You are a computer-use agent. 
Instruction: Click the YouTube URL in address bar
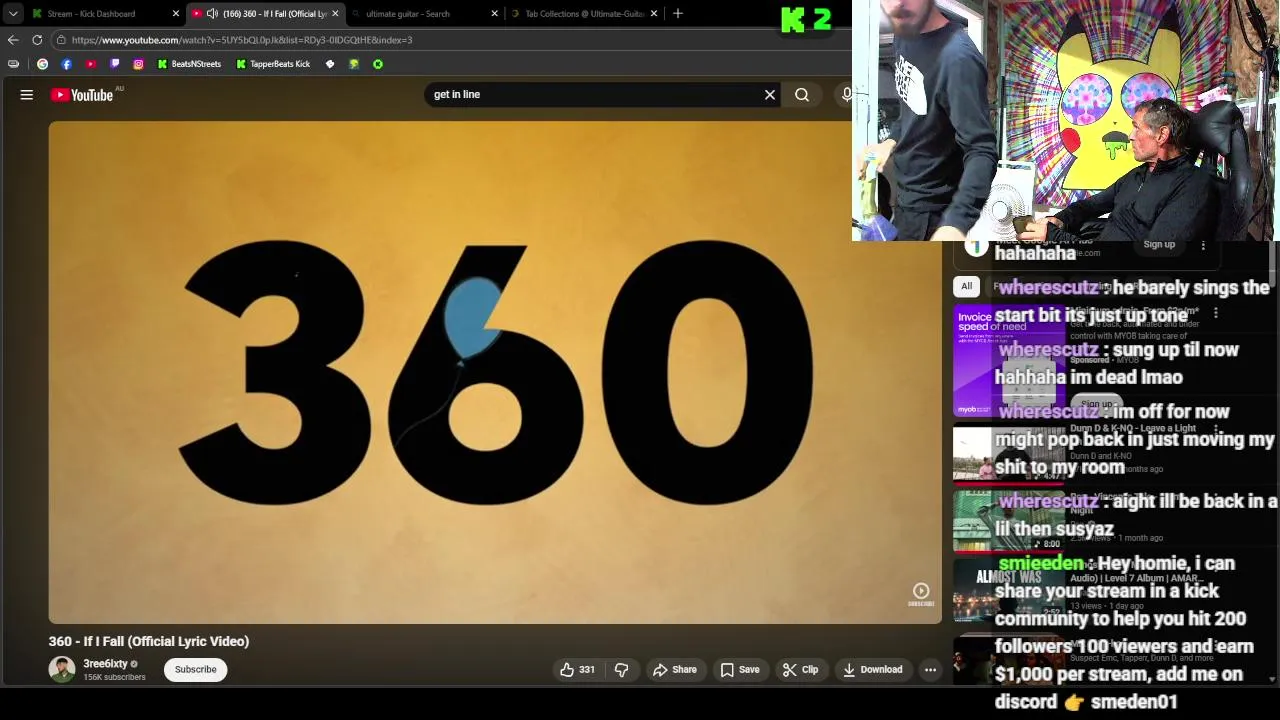pyautogui.click(x=242, y=40)
